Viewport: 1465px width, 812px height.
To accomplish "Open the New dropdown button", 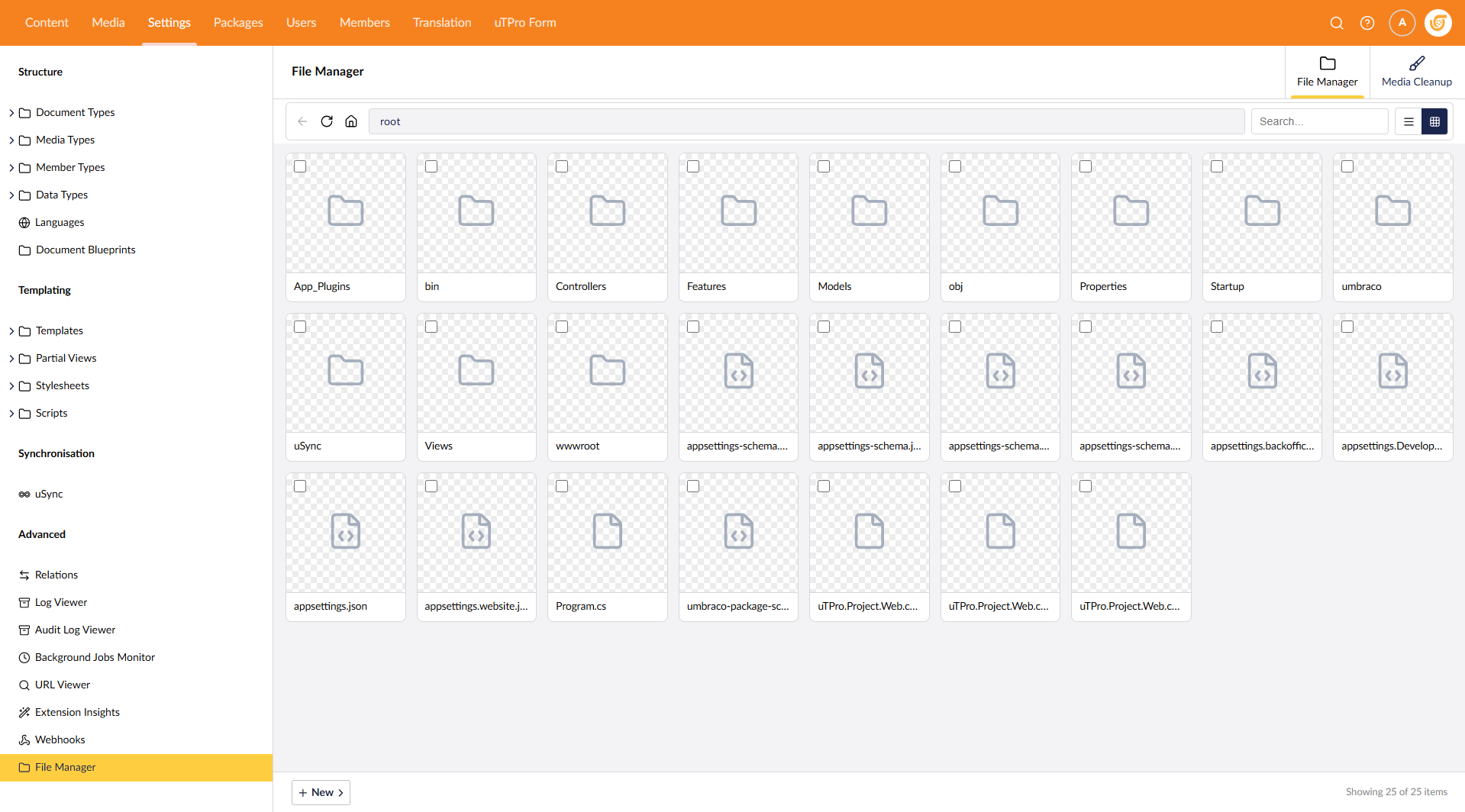I will (x=321, y=792).
